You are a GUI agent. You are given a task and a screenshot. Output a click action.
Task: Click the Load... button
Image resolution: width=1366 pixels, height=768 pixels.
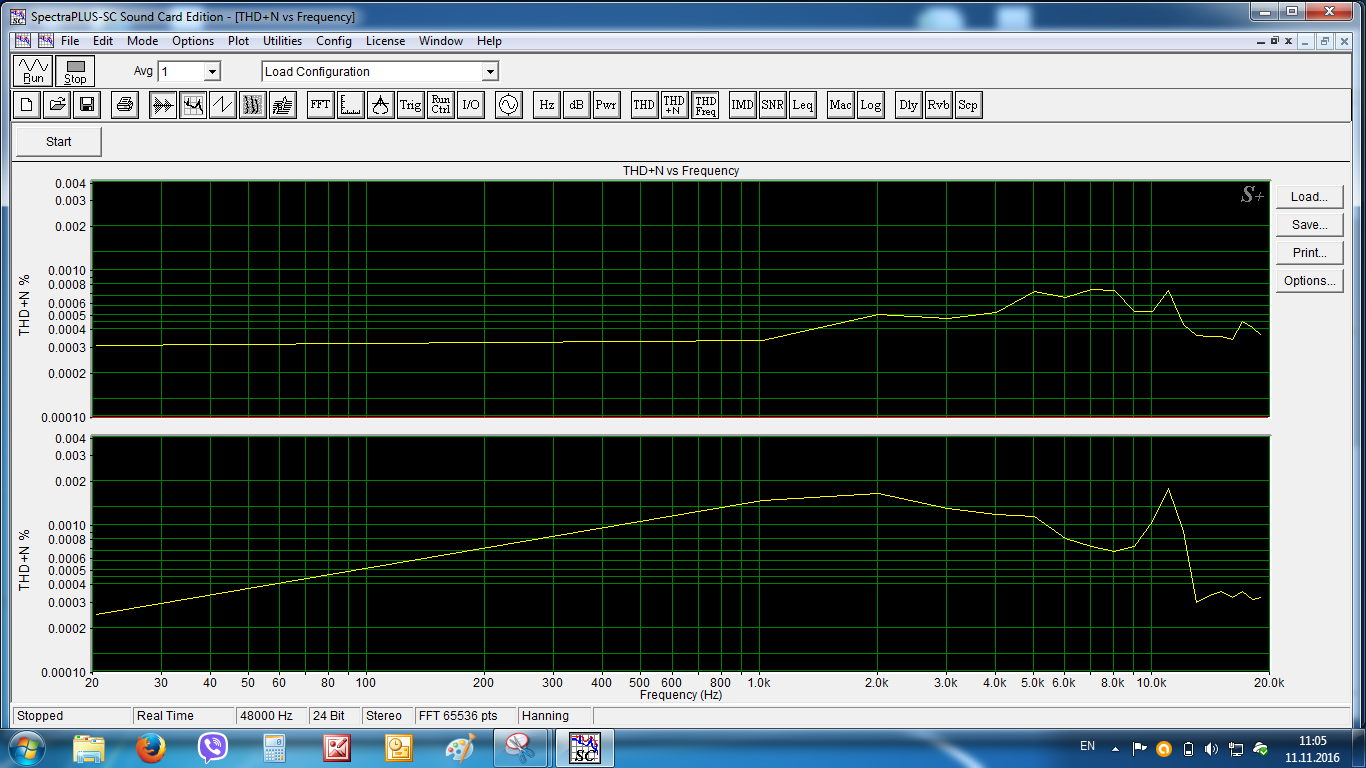click(1309, 197)
